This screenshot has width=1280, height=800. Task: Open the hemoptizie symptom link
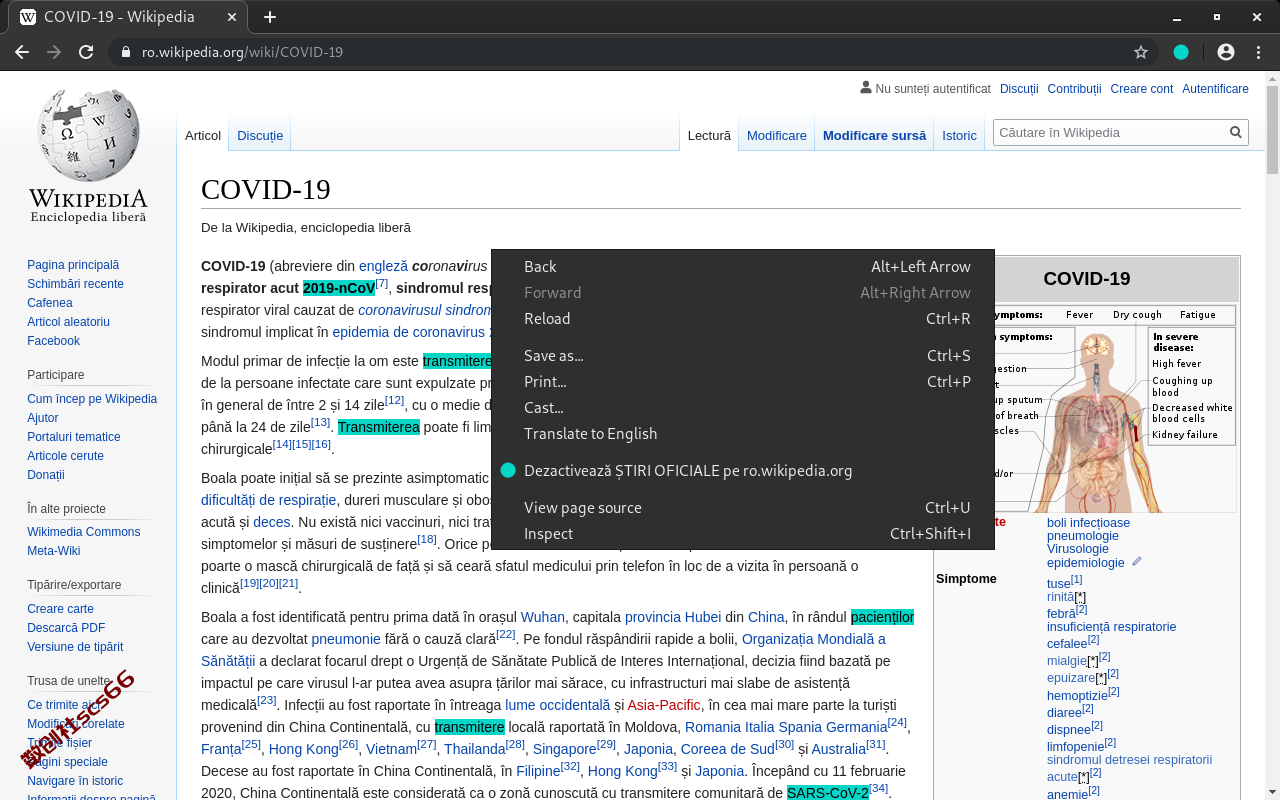(1077, 696)
